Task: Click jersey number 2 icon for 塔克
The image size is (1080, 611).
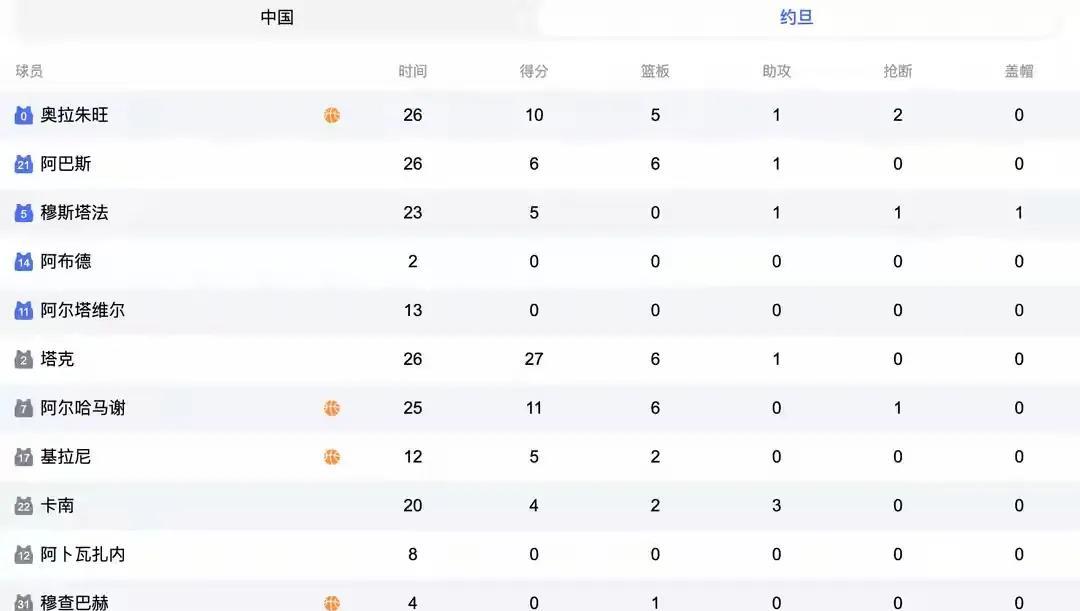Action: click(24, 360)
